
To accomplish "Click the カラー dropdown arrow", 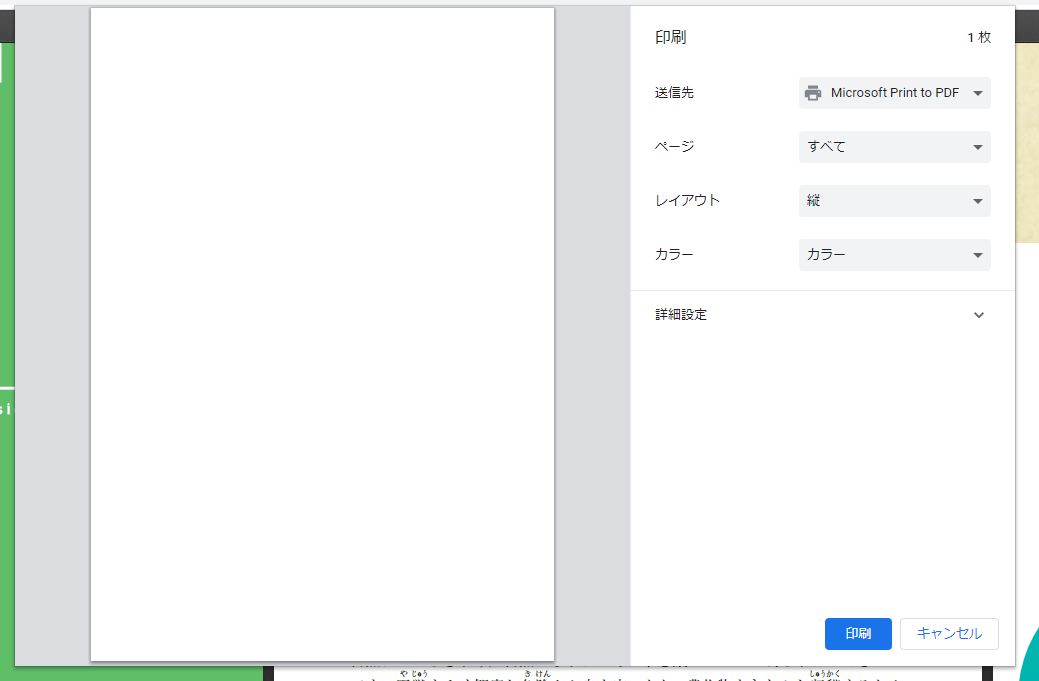I will click(x=977, y=255).
